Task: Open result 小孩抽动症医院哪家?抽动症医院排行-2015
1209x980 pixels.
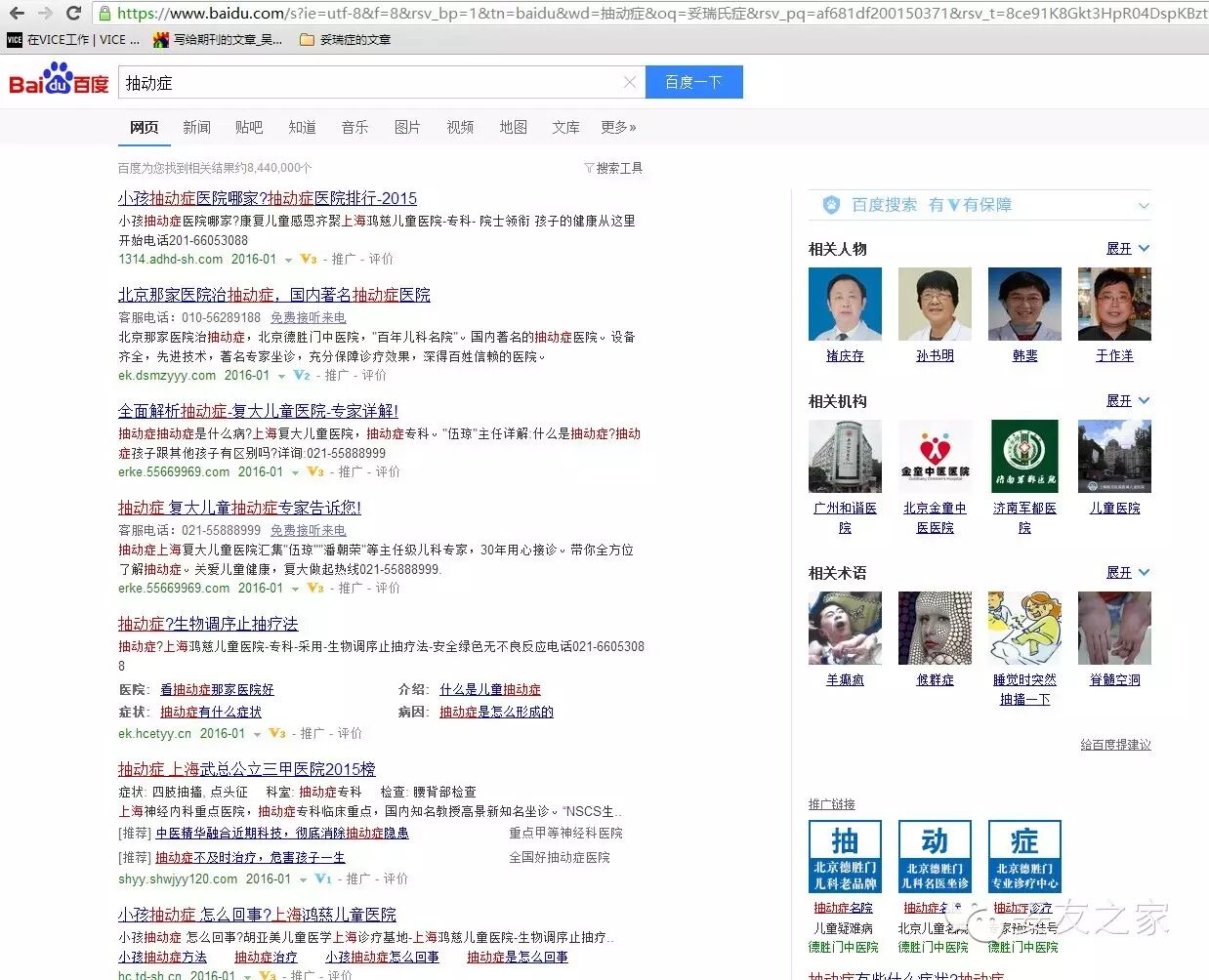Action: (268, 198)
